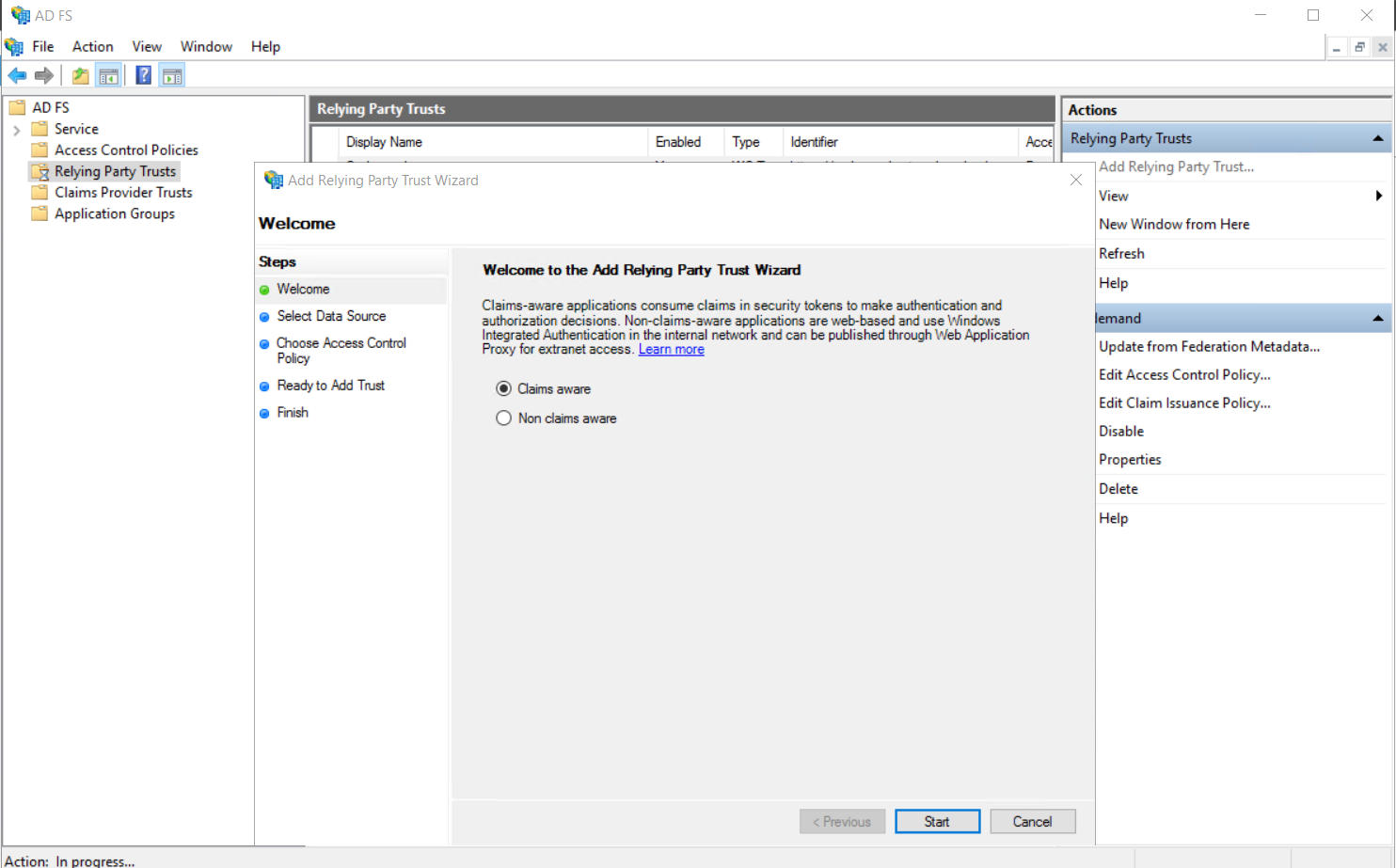The image size is (1396, 868).
Task: Select Application Groups tree item
Action: pyautogui.click(x=115, y=213)
